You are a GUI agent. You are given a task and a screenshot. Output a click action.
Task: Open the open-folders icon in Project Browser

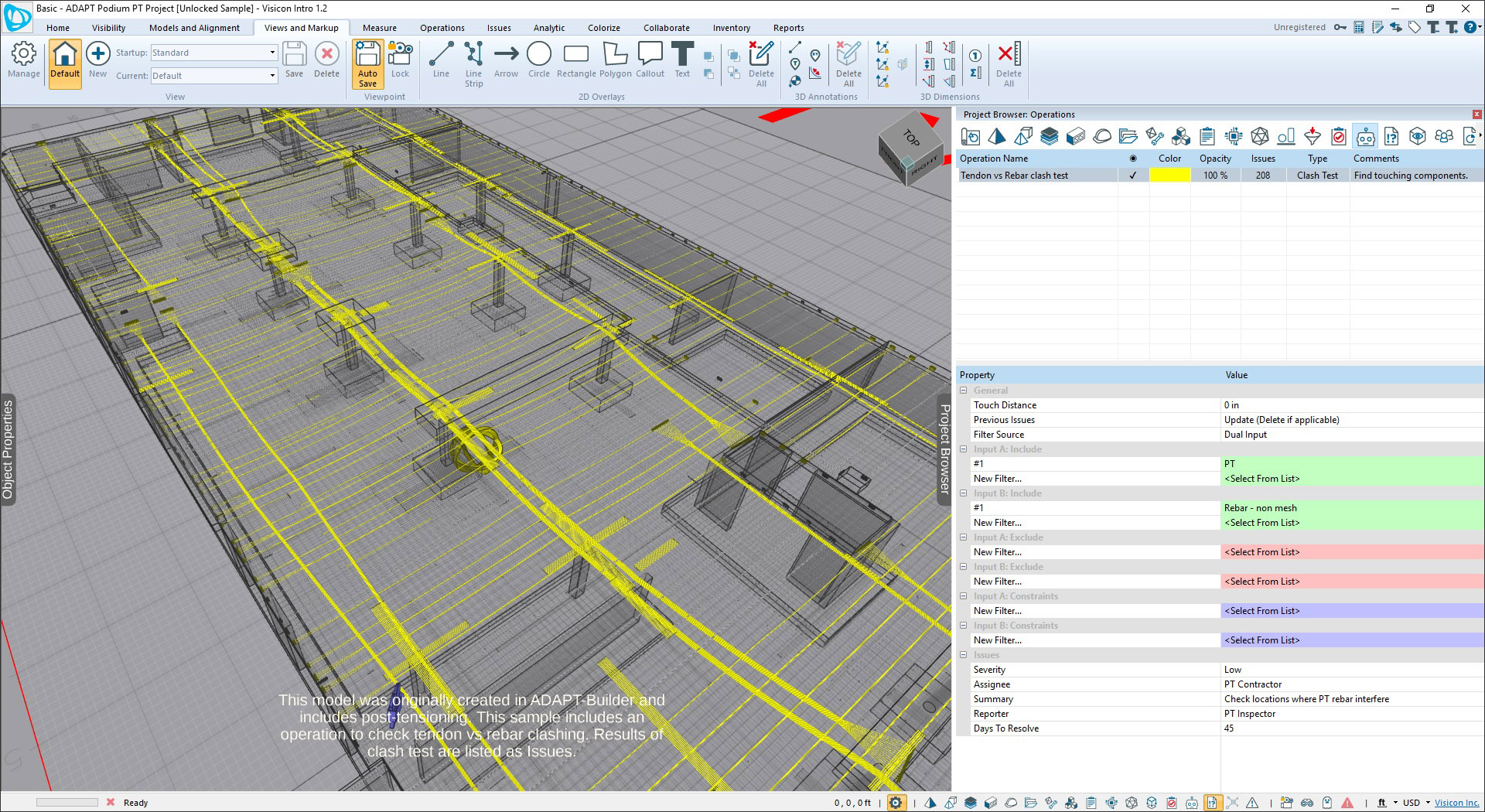coord(1128,137)
